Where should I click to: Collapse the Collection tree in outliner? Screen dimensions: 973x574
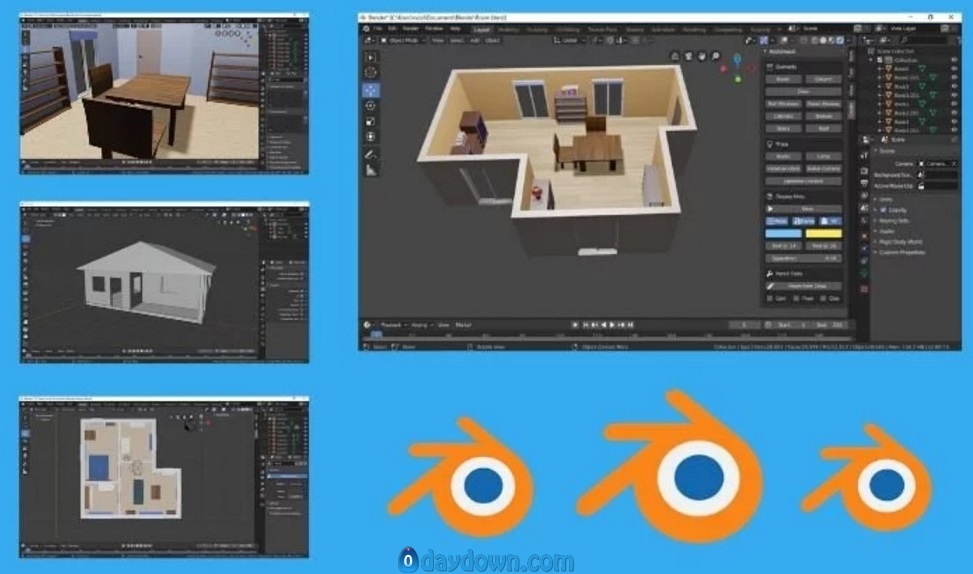pos(872,60)
